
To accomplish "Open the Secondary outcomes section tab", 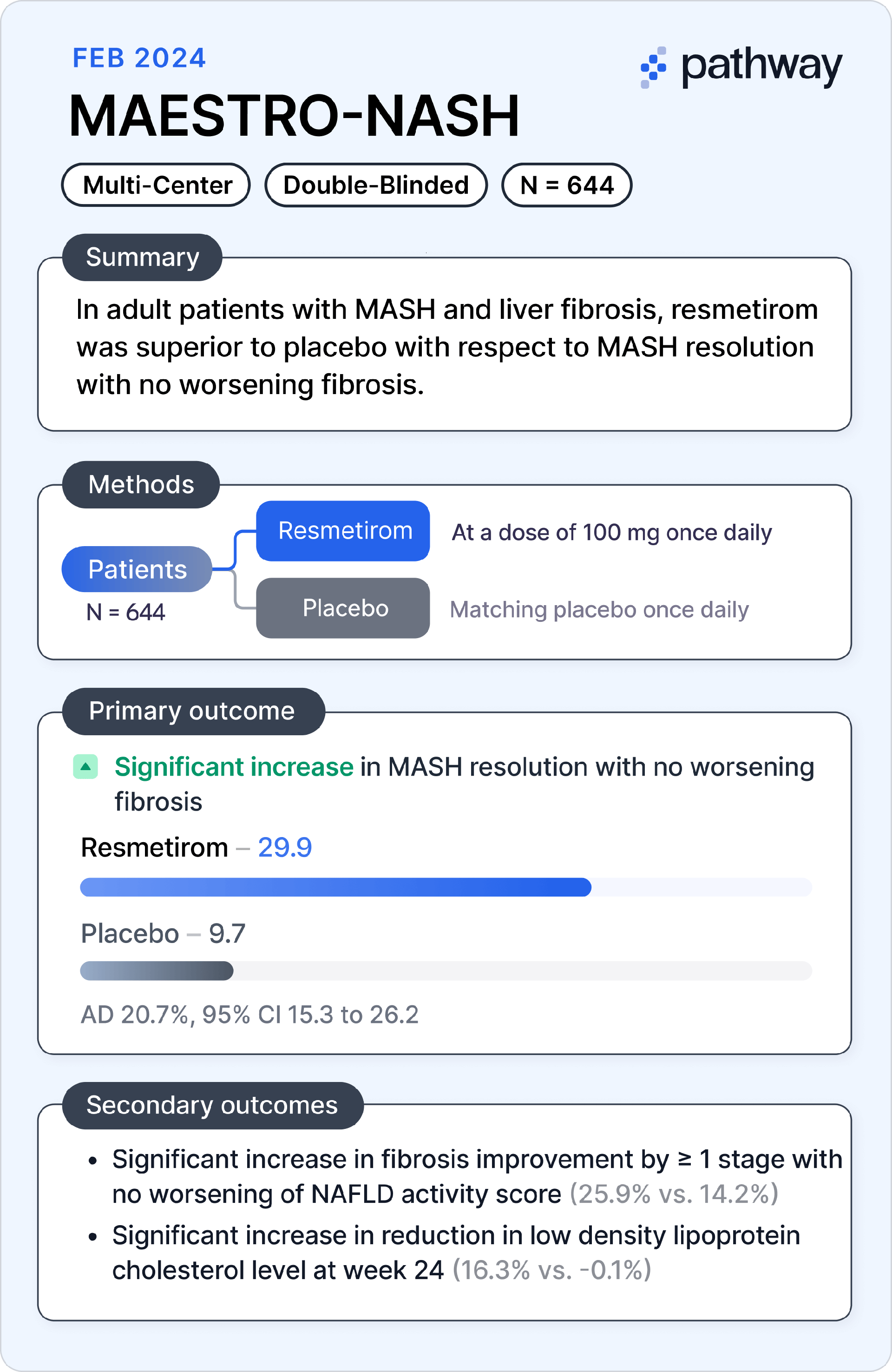I will click(x=213, y=1106).
